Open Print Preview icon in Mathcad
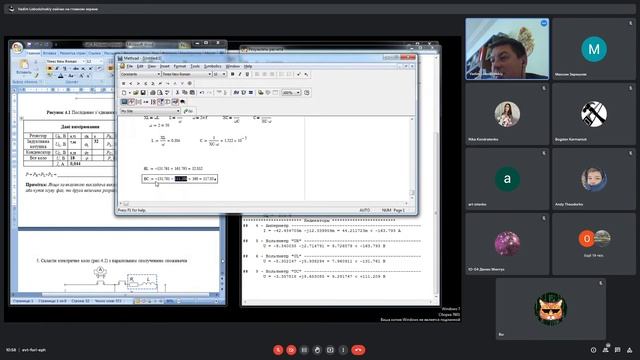This screenshot has width=640, height=360. pos(160,93)
